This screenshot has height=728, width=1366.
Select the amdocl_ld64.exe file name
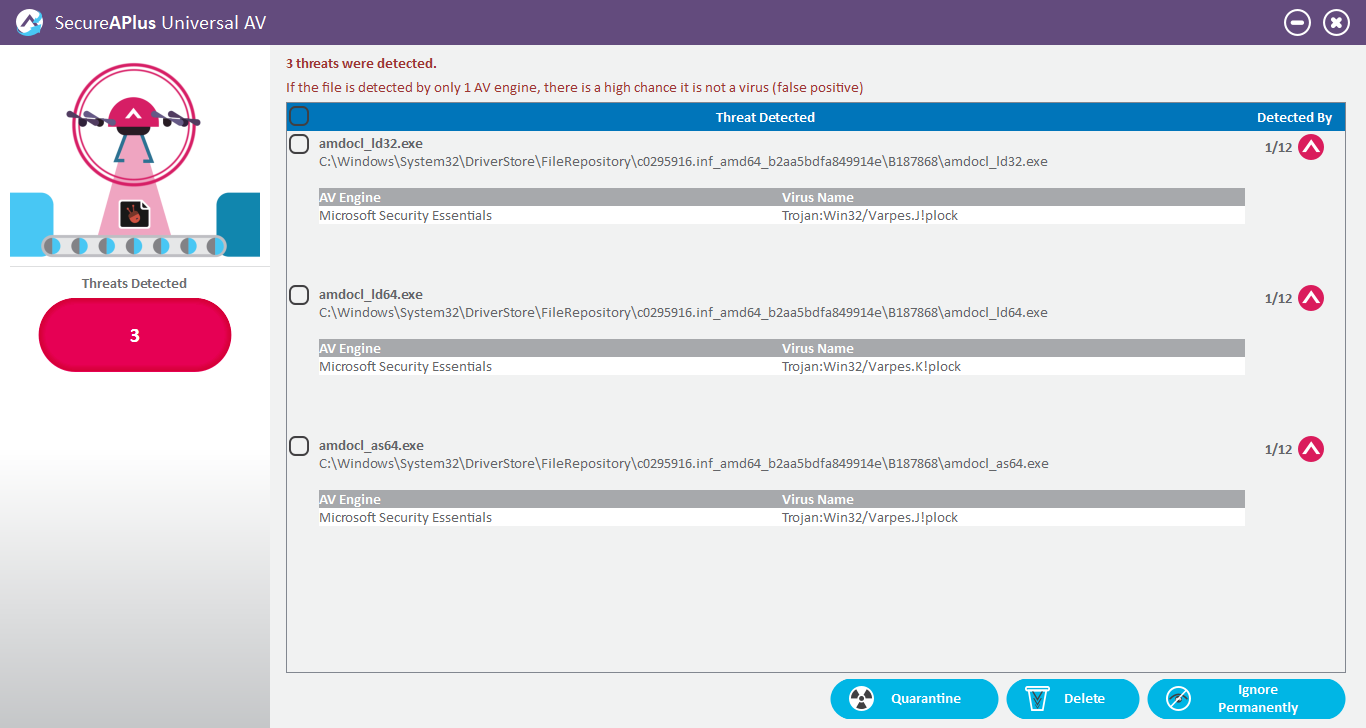pos(371,294)
